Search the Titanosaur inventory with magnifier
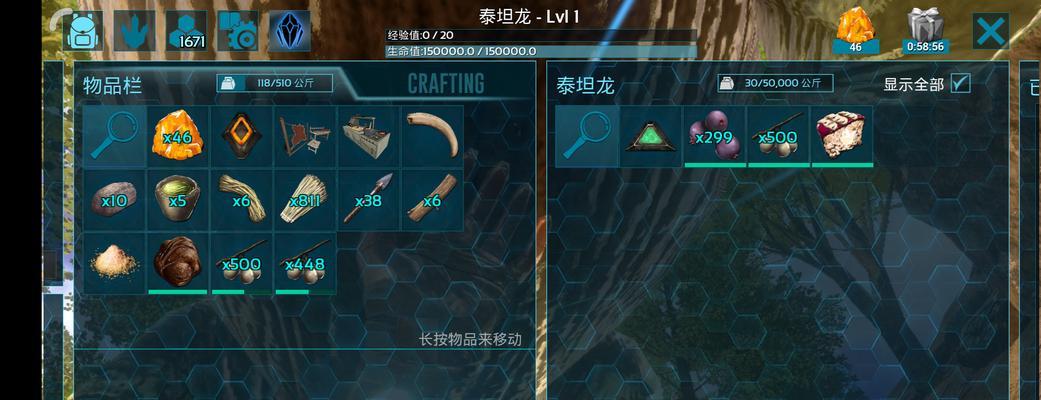This screenshot has height=400, width=1041. (587, 136)
